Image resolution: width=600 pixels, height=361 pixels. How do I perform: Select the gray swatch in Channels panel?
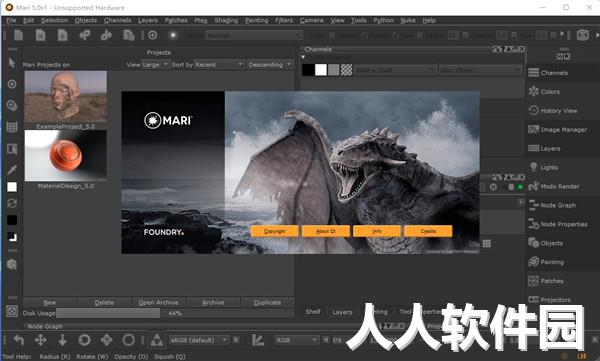[x=333, y=70]
